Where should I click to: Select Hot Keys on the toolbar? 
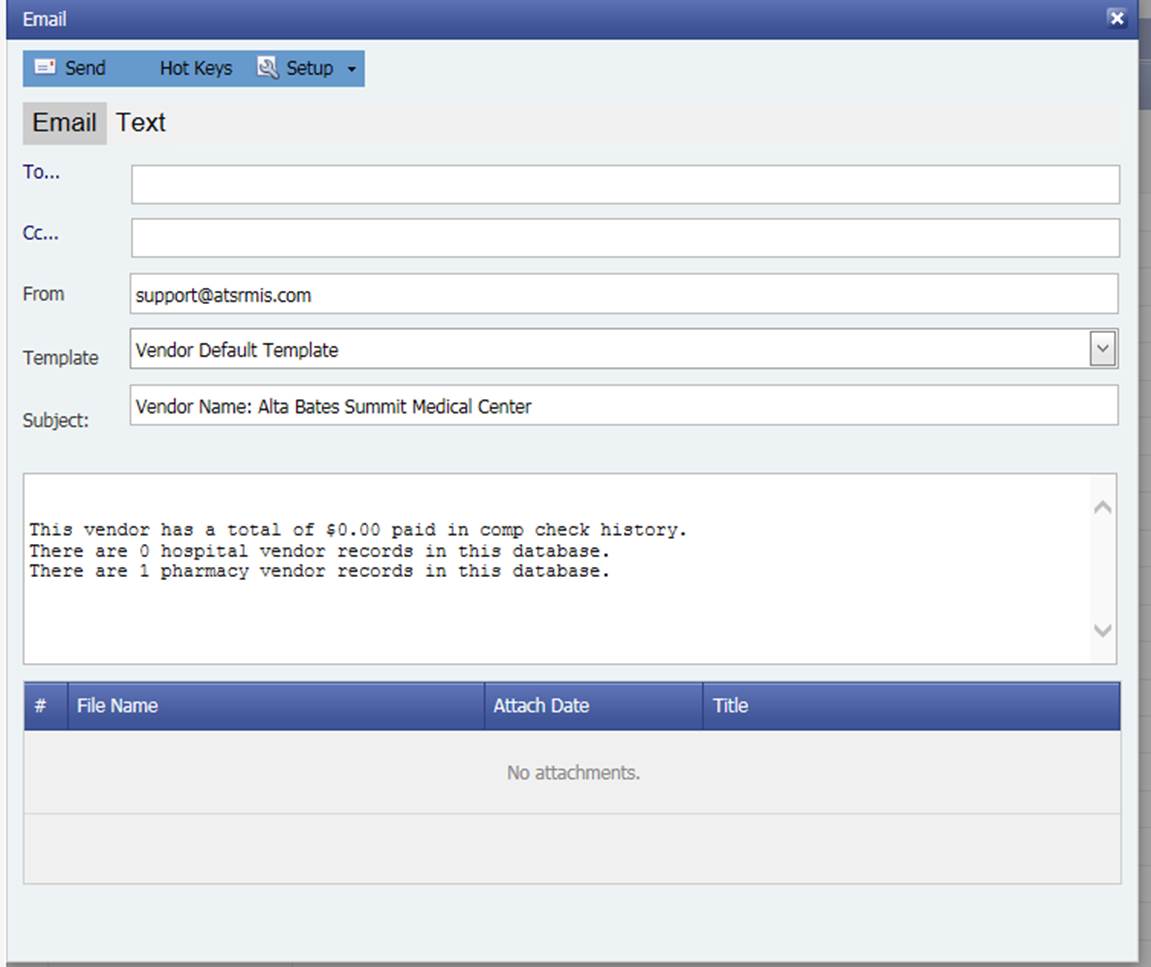[x=196, y=68]
